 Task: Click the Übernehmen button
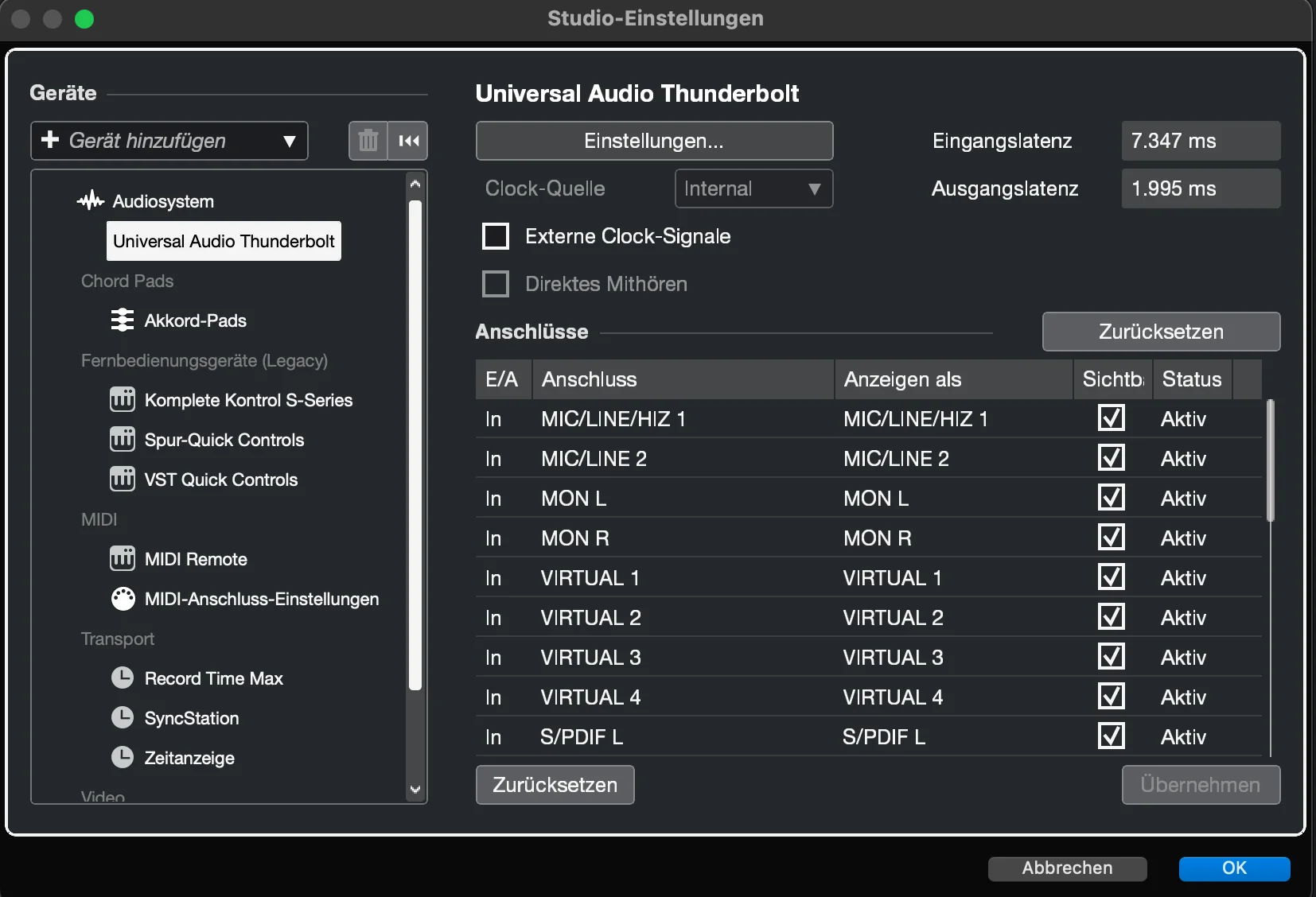tap(1201, 785)
